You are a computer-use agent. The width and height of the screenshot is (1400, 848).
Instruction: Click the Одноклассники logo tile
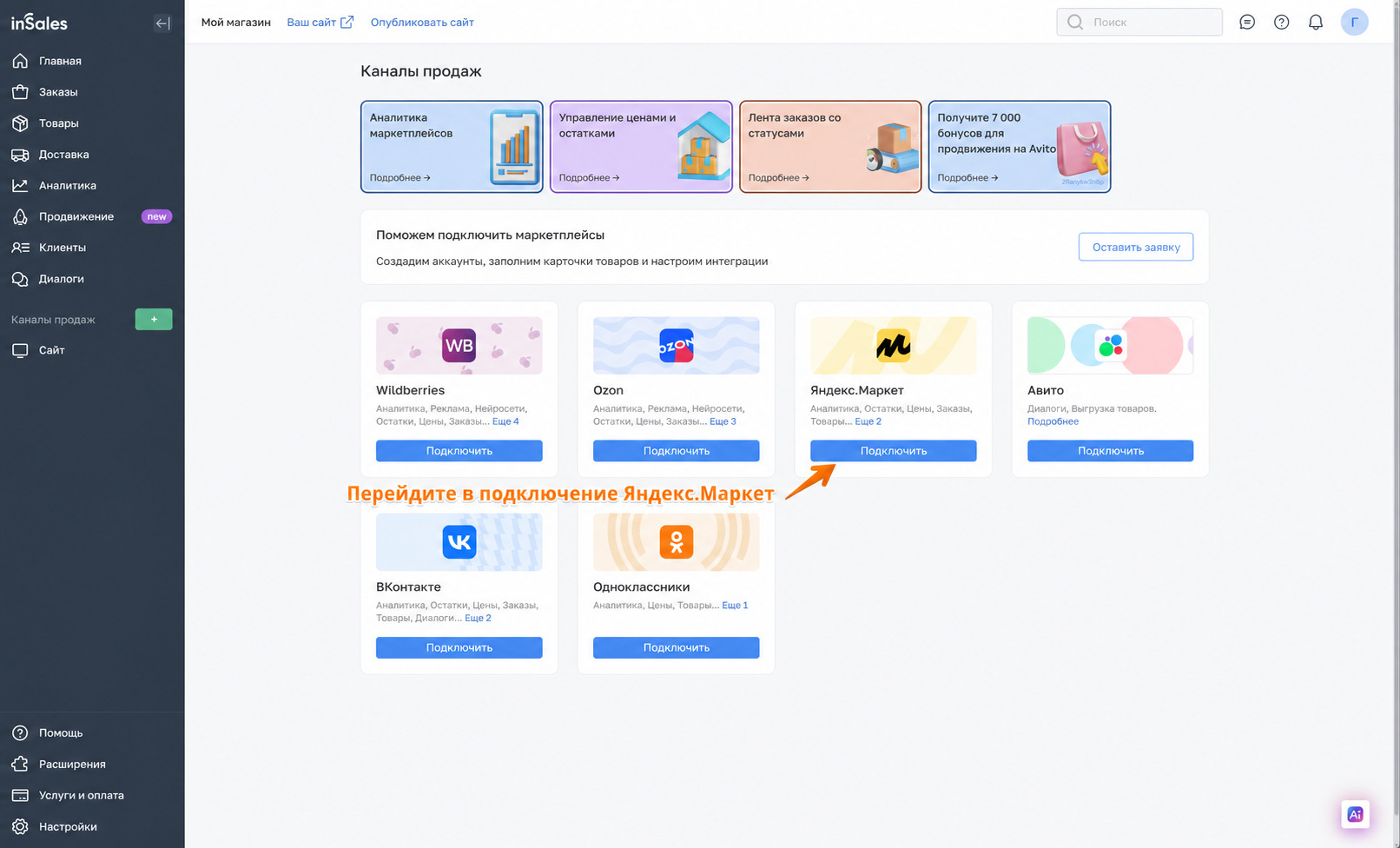(676, 542)
